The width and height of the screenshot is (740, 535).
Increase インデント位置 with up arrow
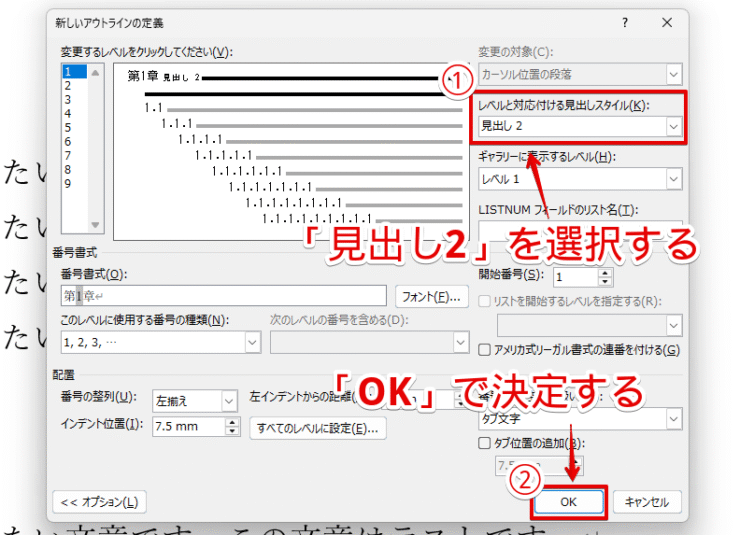(232, 422)
